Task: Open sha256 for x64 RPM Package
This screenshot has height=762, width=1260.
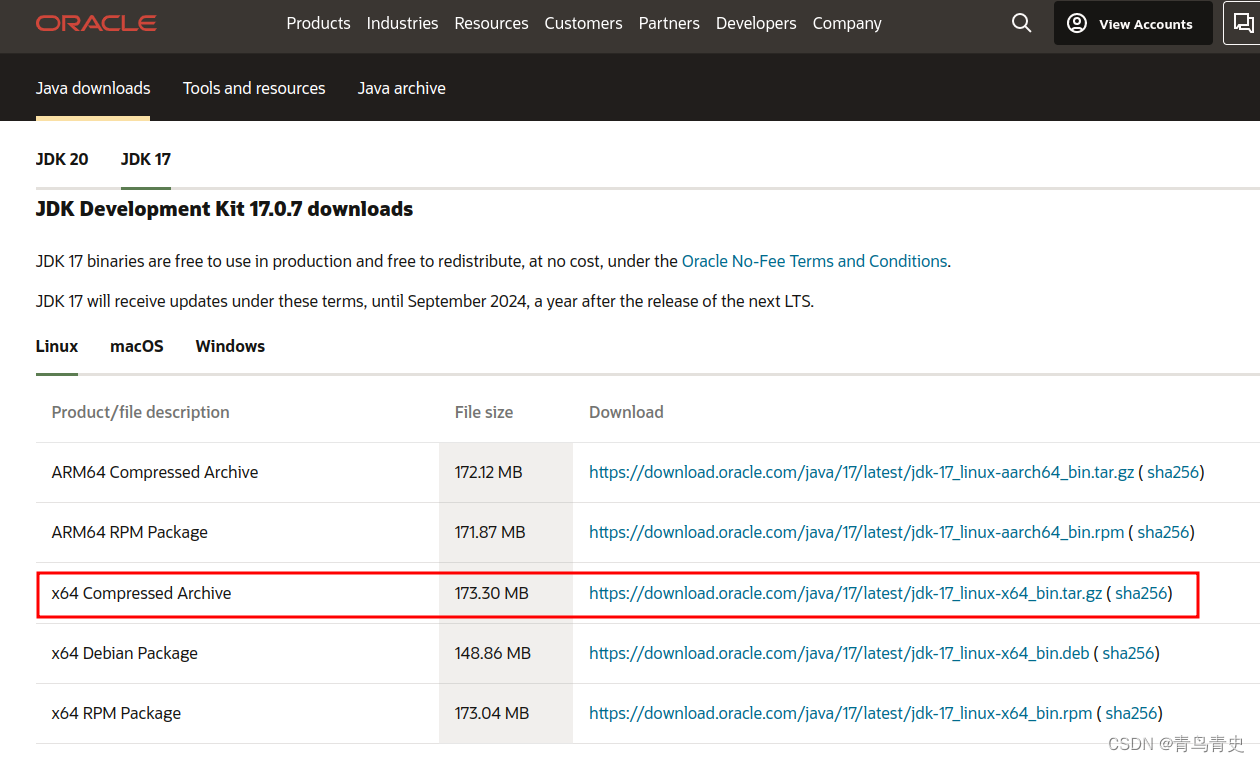Action: pyautogui.click(x=1131, y=713)
